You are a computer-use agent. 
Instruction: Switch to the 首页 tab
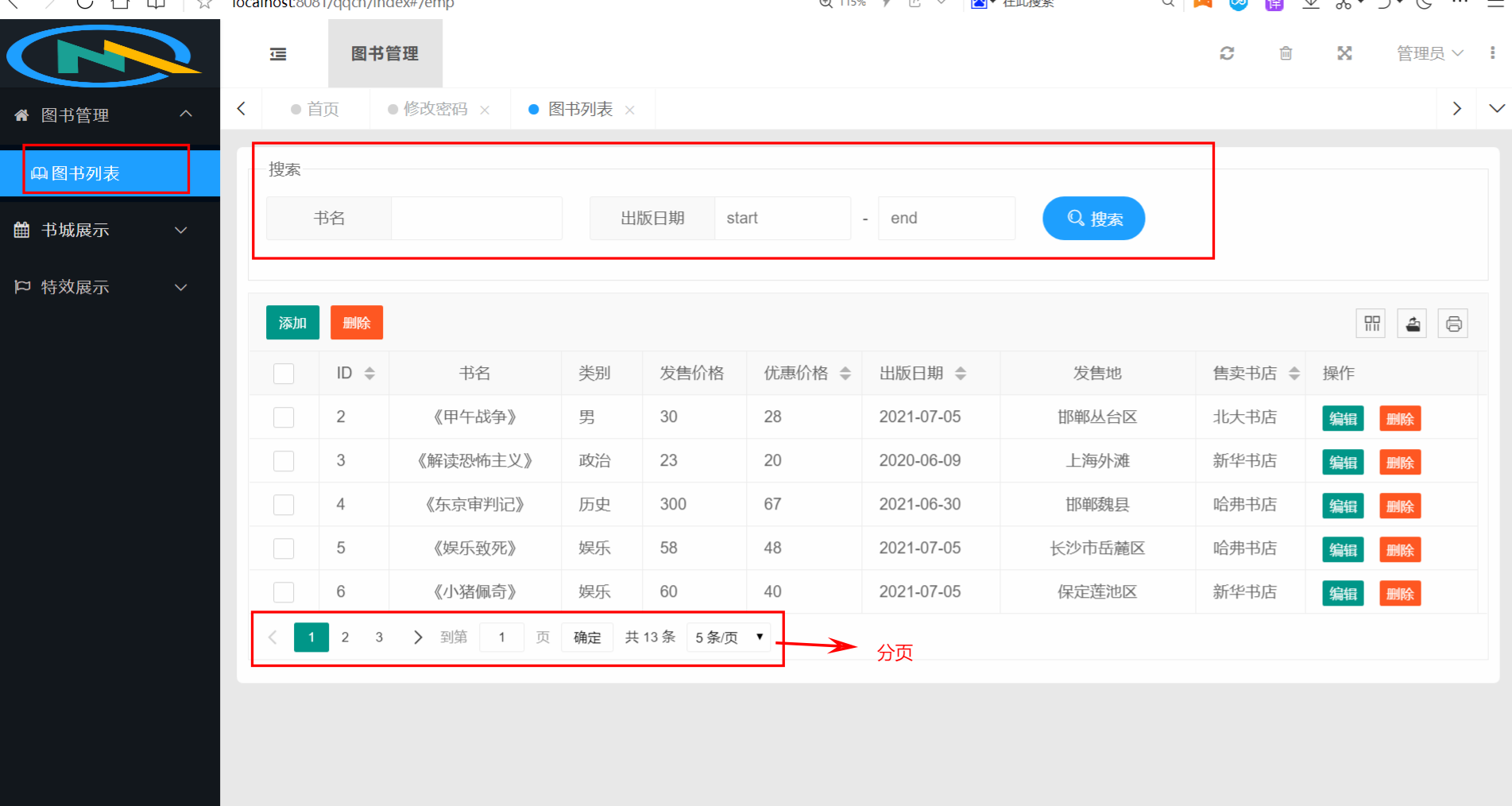click(315, 109)
